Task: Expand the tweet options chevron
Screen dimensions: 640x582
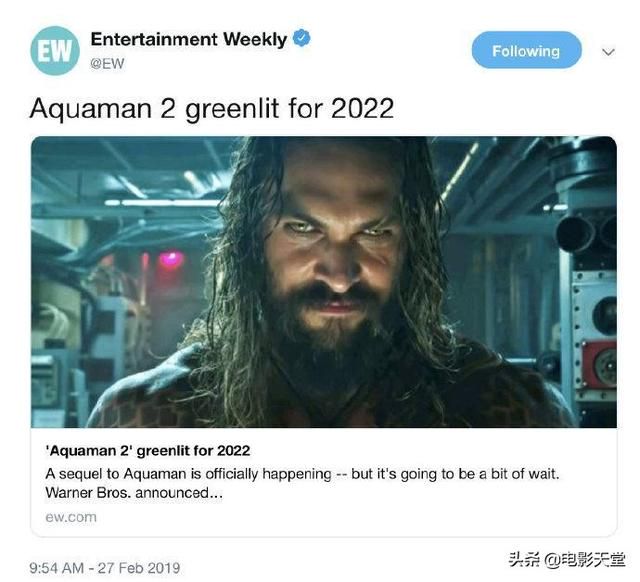Action: tap(608, 52)
